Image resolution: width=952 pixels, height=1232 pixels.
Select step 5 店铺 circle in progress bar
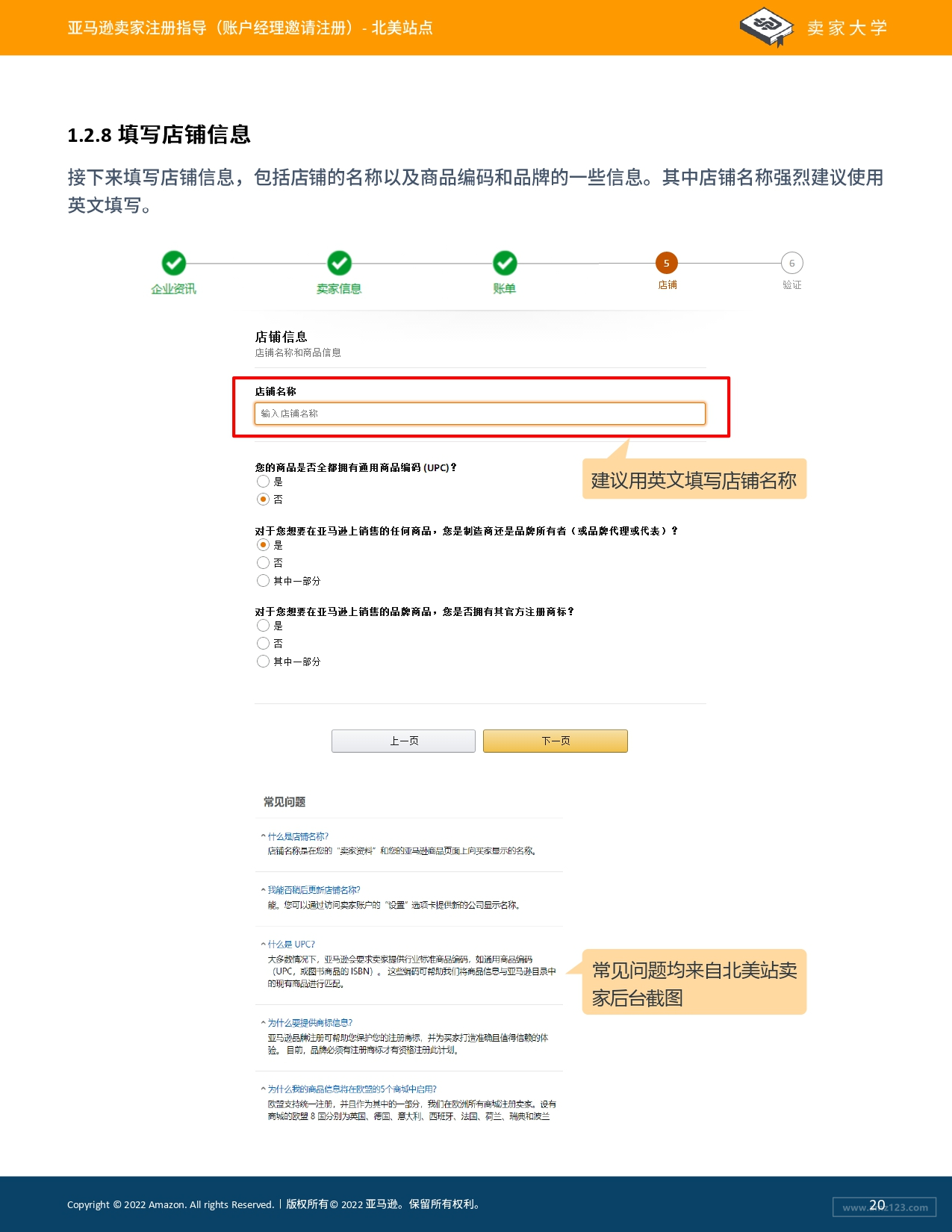(667, 263)
